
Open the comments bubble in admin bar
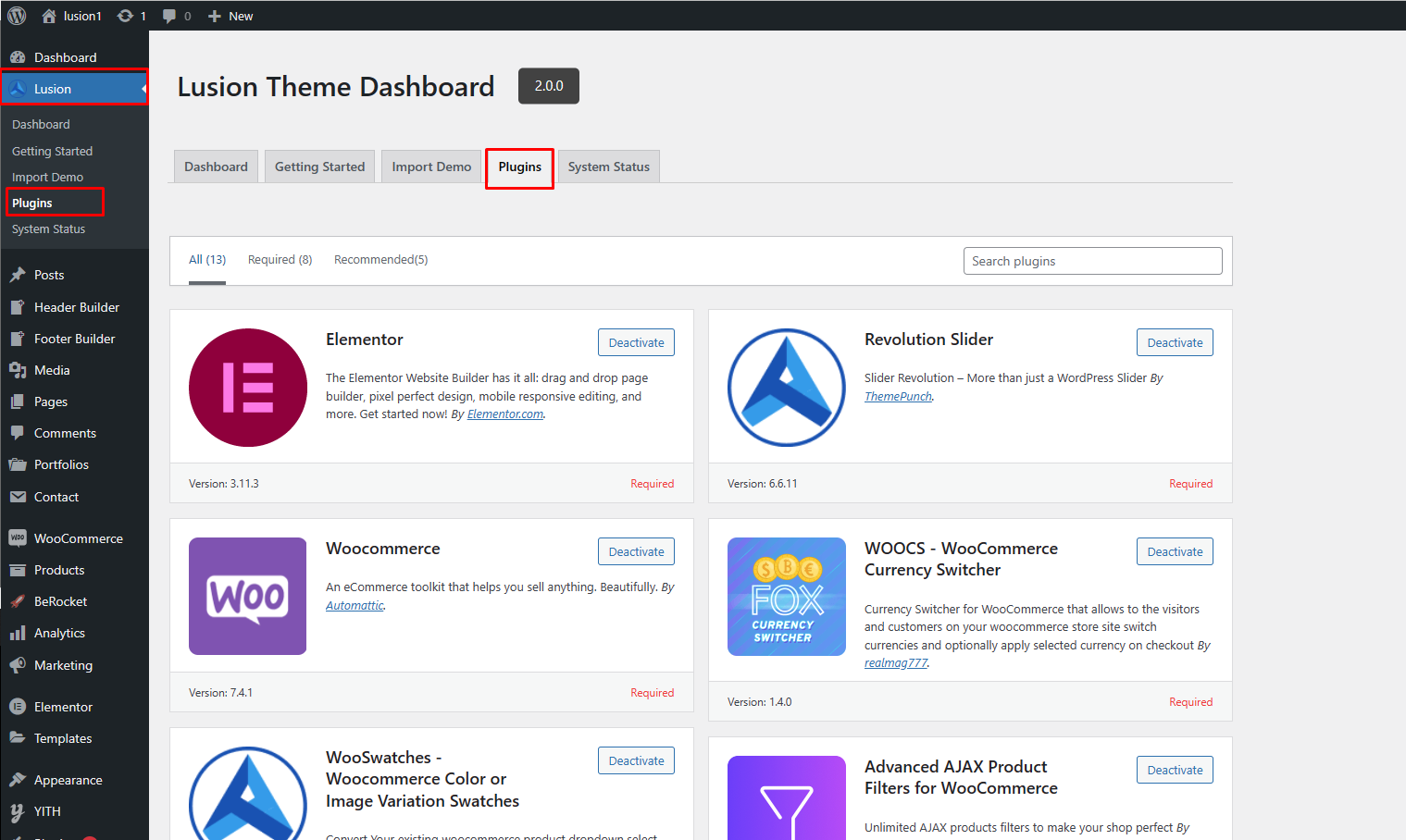169,16
